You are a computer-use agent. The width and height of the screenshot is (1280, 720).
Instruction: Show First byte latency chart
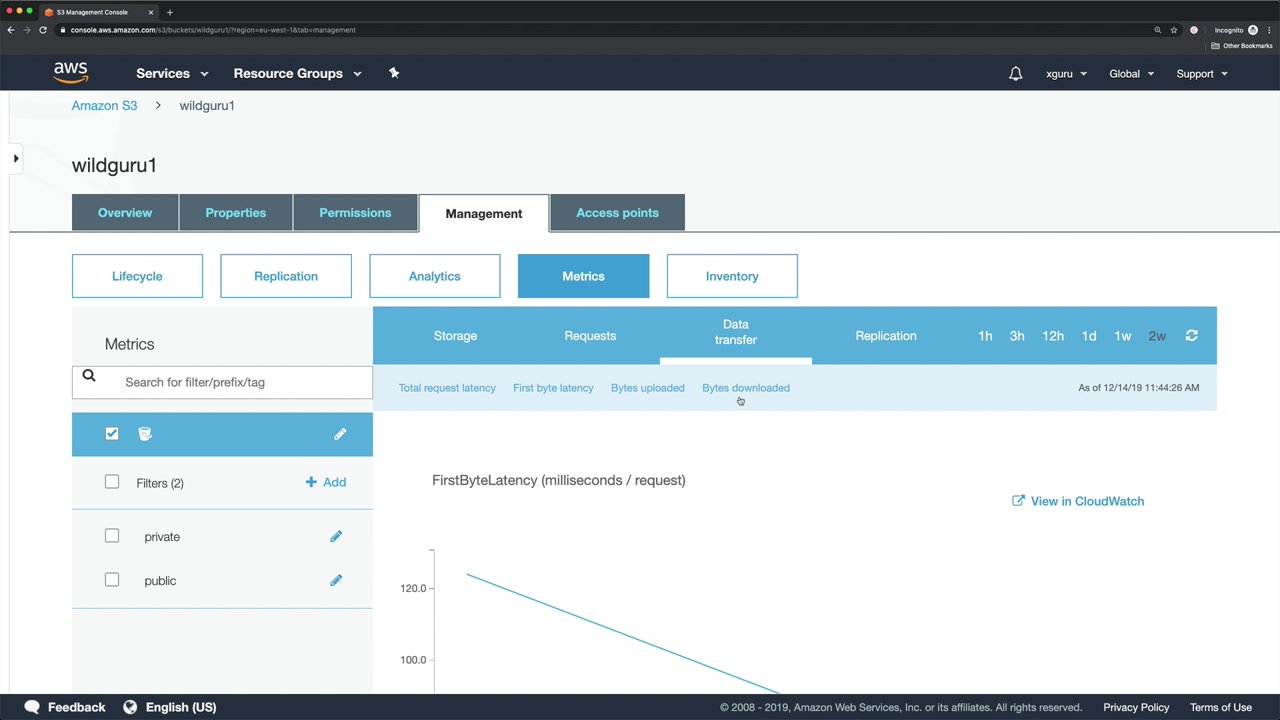pyautogui.click(x=553, y=388)
